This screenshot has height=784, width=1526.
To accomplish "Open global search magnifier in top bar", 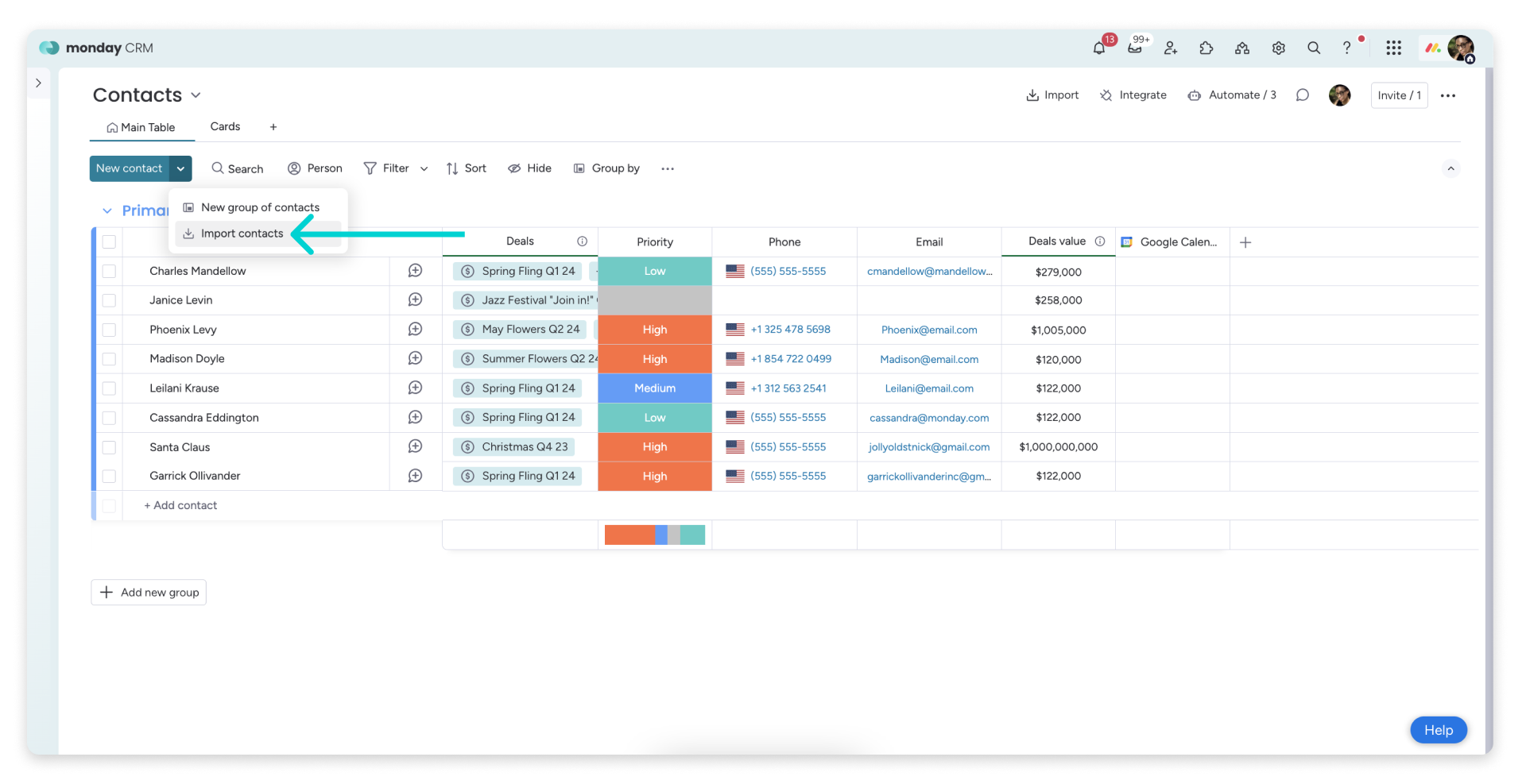I will [x=1314, y=48].
